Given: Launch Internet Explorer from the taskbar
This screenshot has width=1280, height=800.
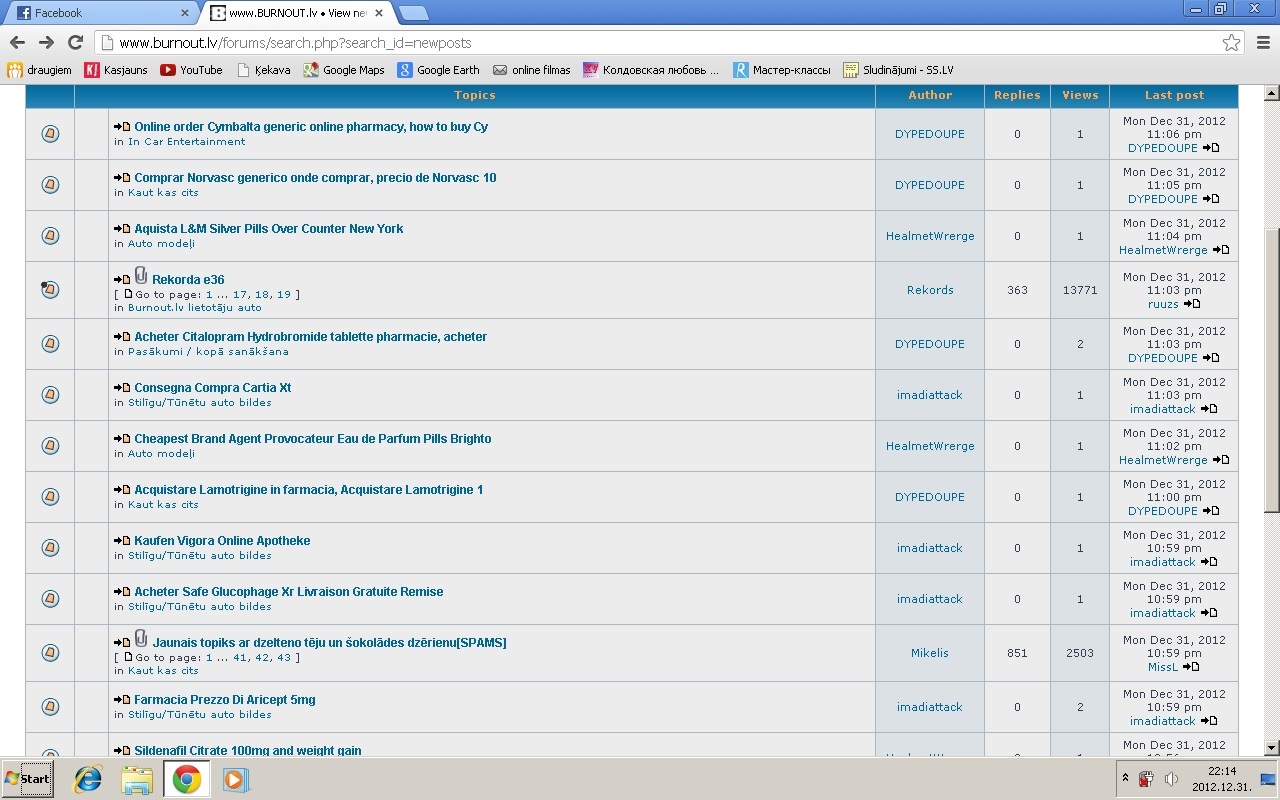Looking at the screenshot, I should click(x=88, y=779).
